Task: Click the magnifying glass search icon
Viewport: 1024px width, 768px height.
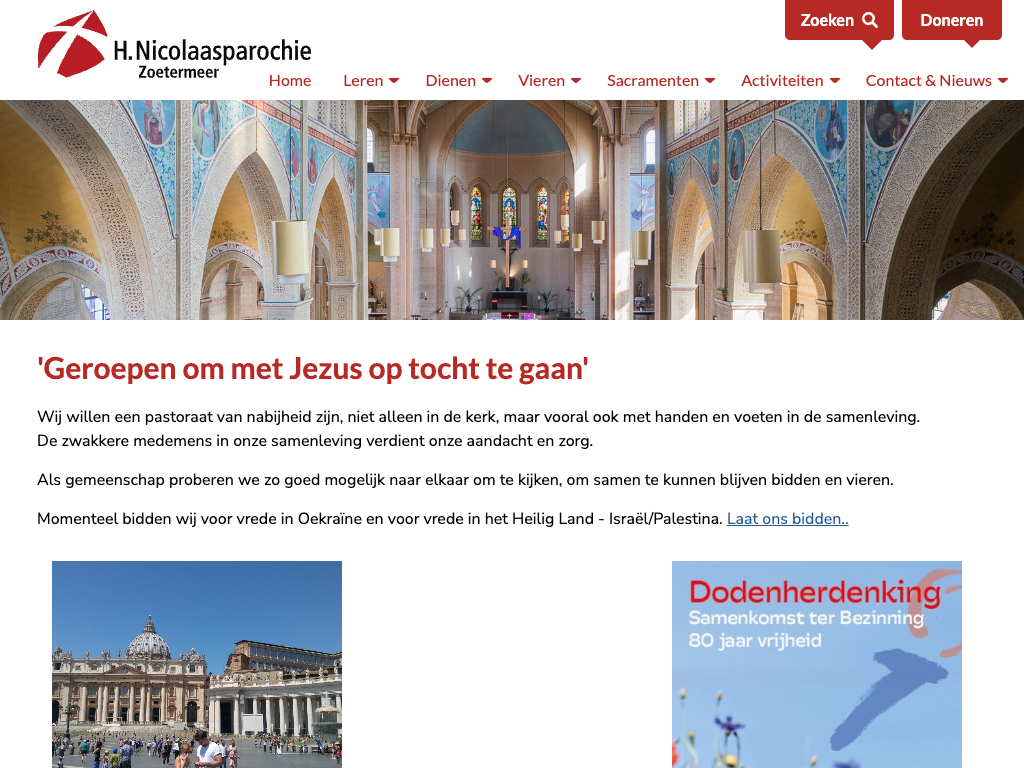Action: [x=870, y=20]
